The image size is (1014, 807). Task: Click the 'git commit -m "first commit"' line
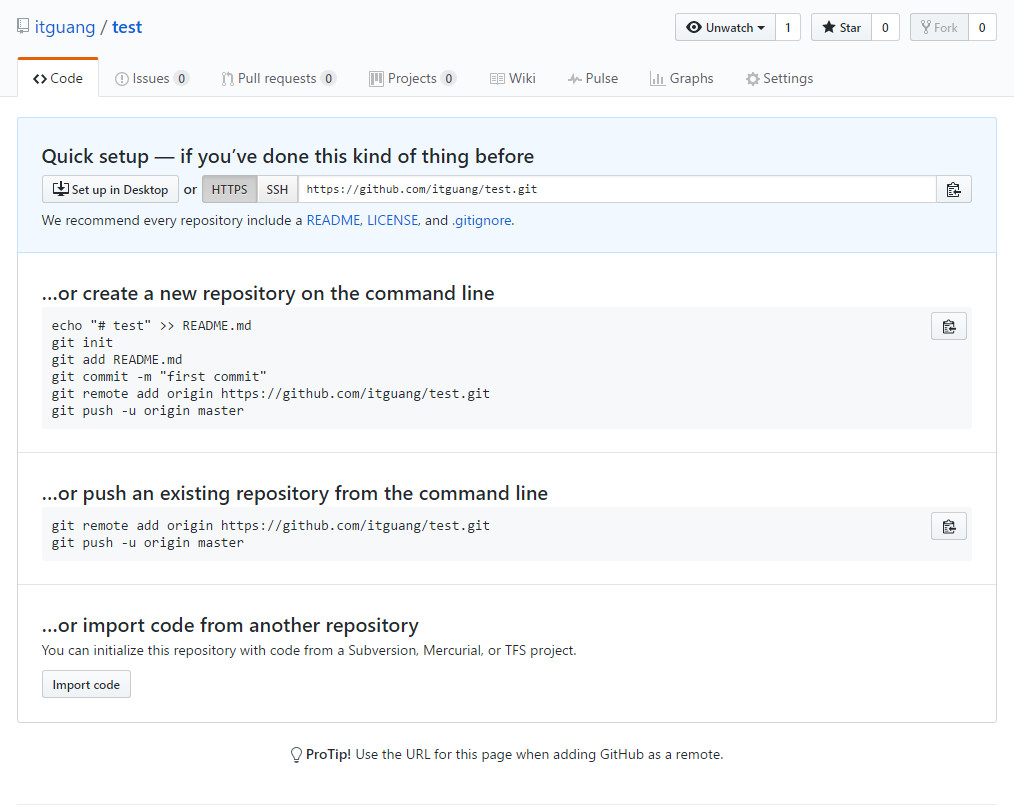point(159,376)
